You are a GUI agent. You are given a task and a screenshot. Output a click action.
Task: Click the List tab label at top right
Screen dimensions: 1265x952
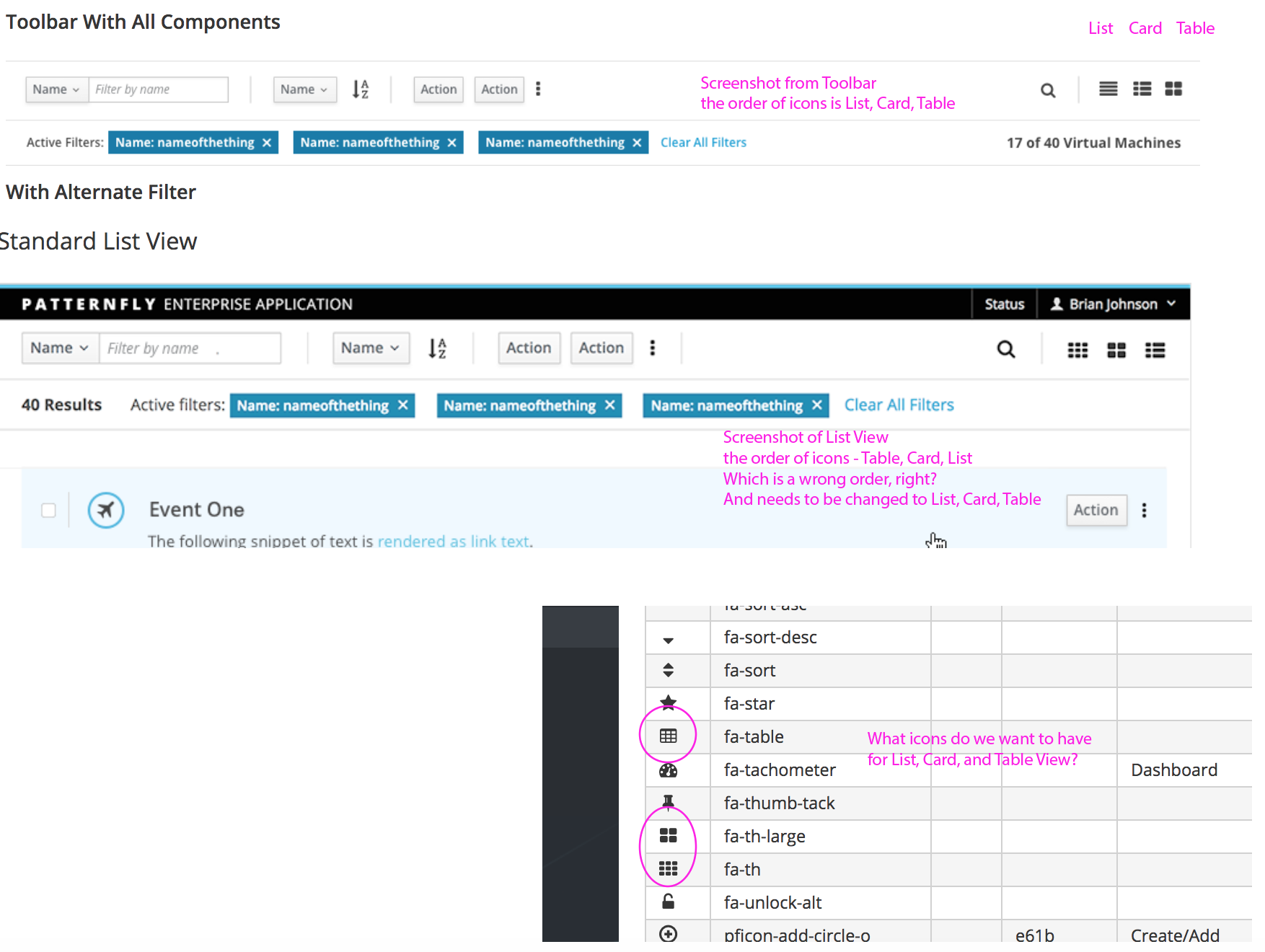1101,28
